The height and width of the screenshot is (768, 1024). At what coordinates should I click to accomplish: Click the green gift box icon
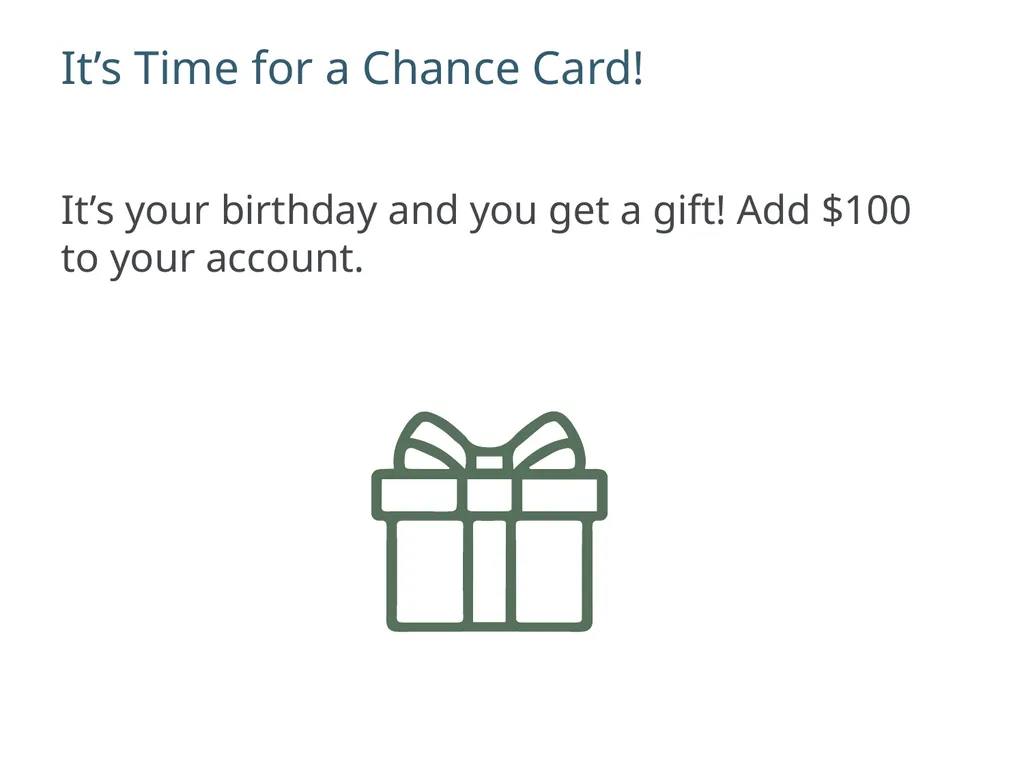point(489,521)
